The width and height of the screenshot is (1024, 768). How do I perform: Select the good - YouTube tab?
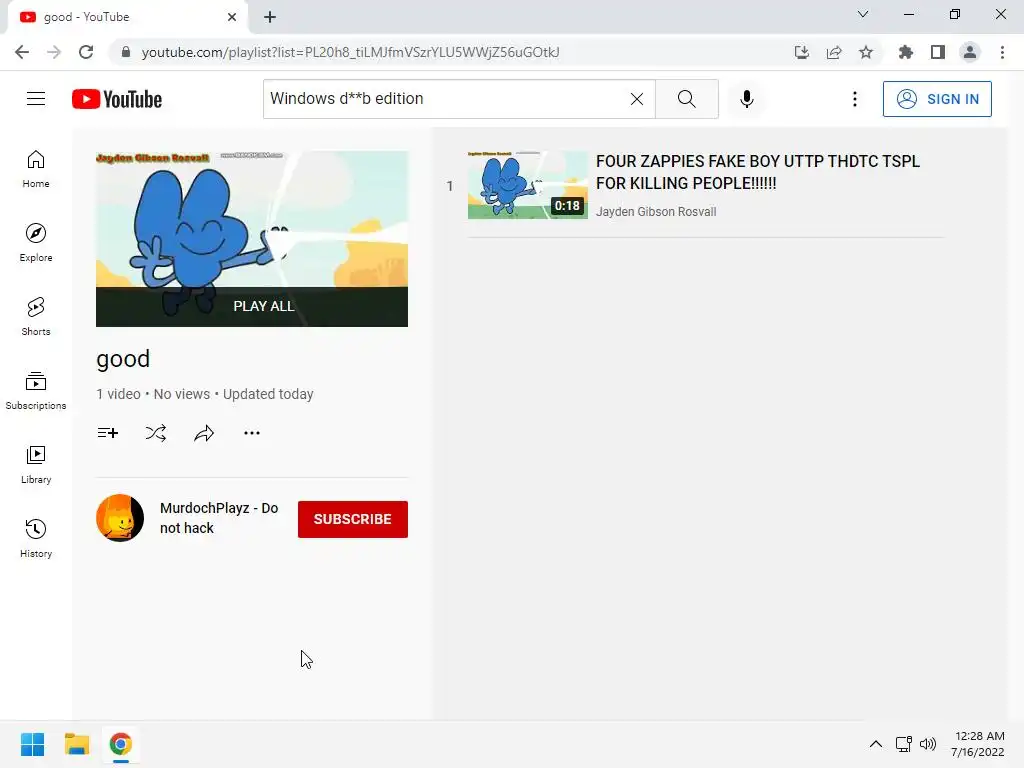click(127, 17)
